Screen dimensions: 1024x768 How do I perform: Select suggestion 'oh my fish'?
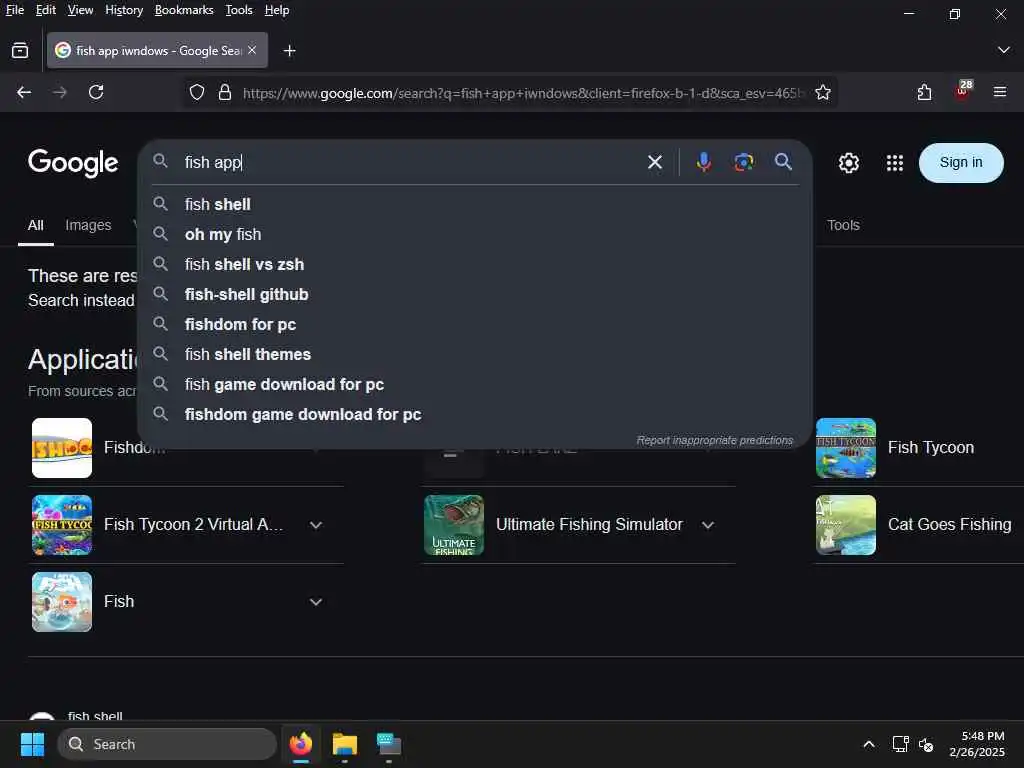click(x=475, y=234)
